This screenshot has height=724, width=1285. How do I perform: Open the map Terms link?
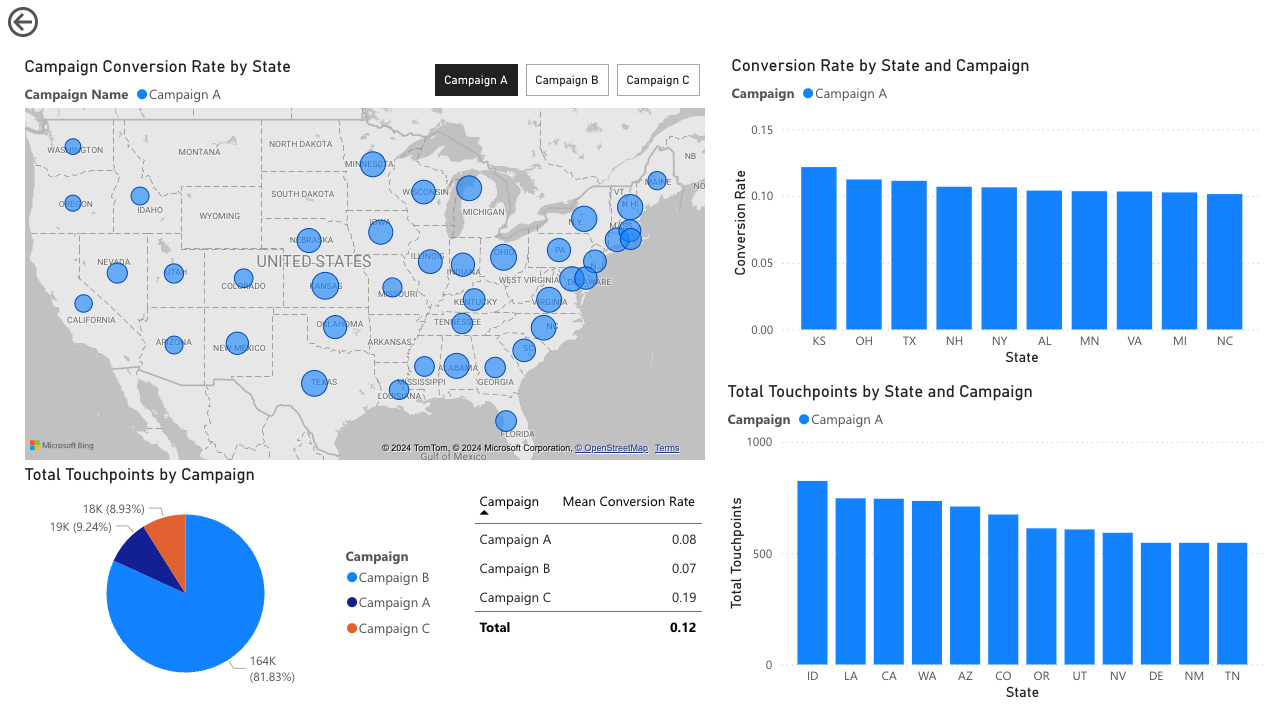(x=667, y=448)
